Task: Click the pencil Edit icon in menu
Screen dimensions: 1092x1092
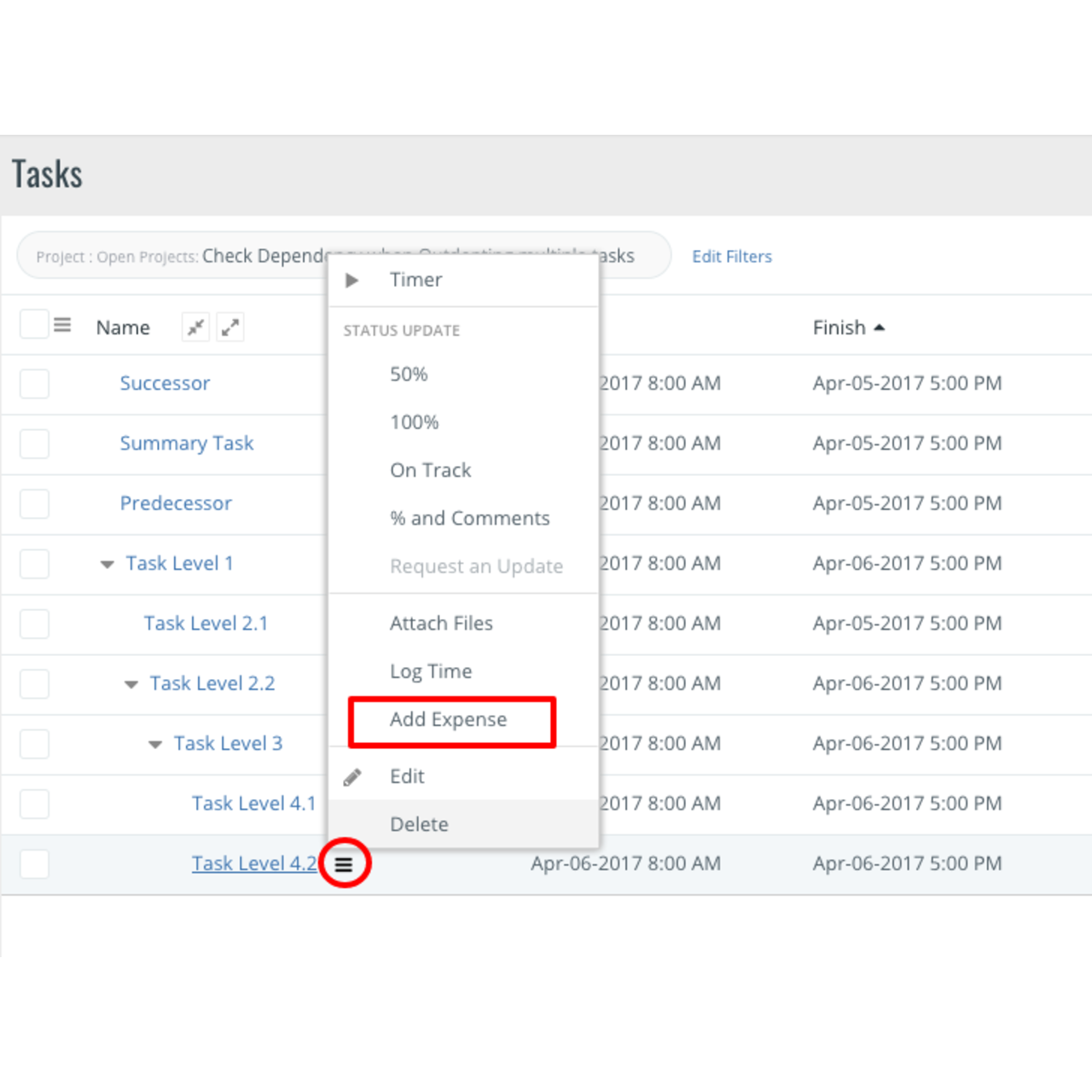Action: (352, 777)
